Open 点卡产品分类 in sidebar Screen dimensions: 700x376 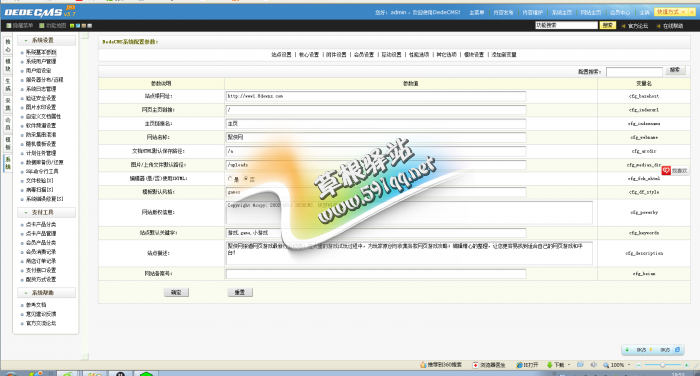click(x=41, y=225)
